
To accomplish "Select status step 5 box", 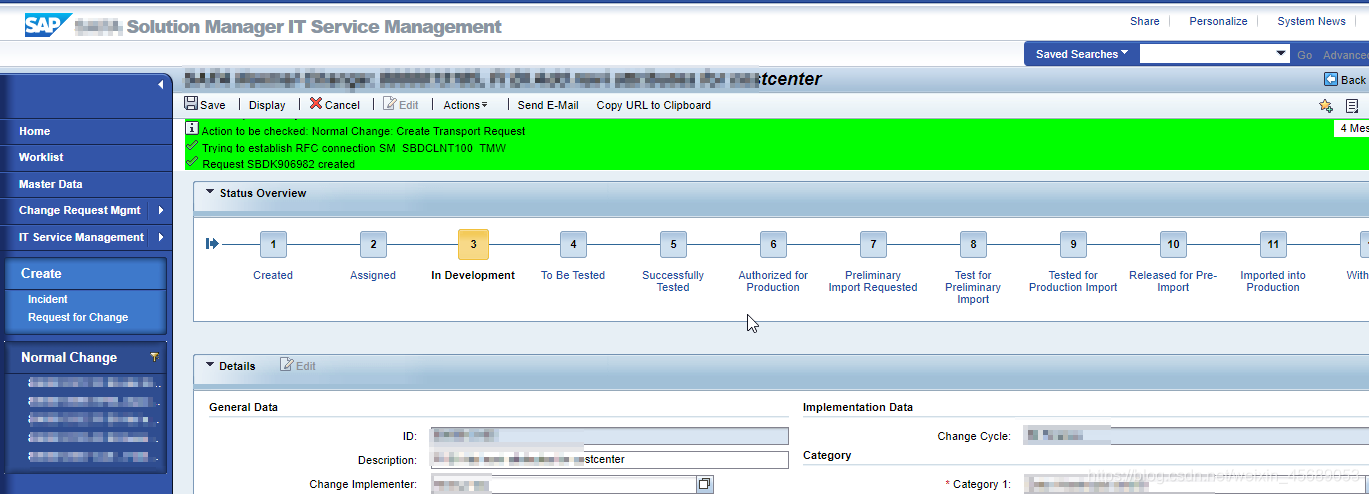I will [x=673, y=244].
